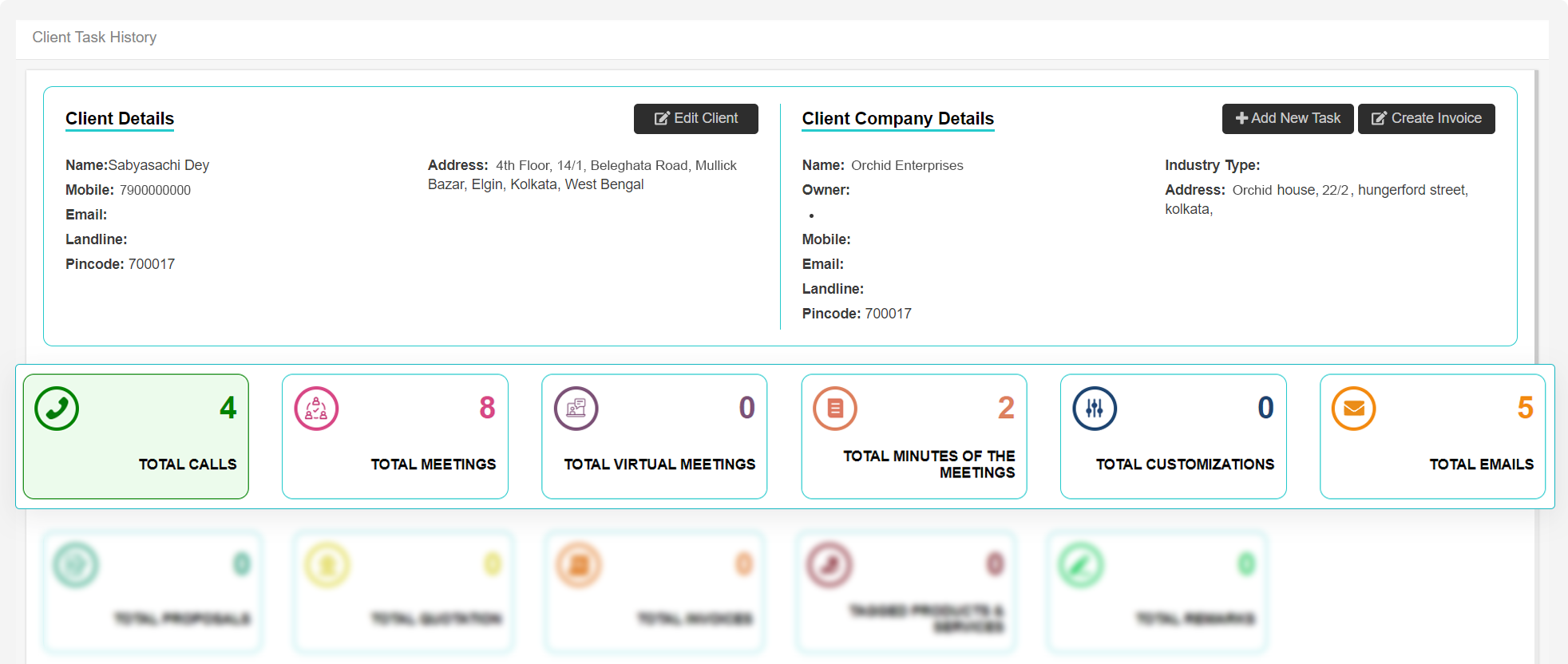Click the green phone icon for calls

pyautogui.click(x=57, y=409)
